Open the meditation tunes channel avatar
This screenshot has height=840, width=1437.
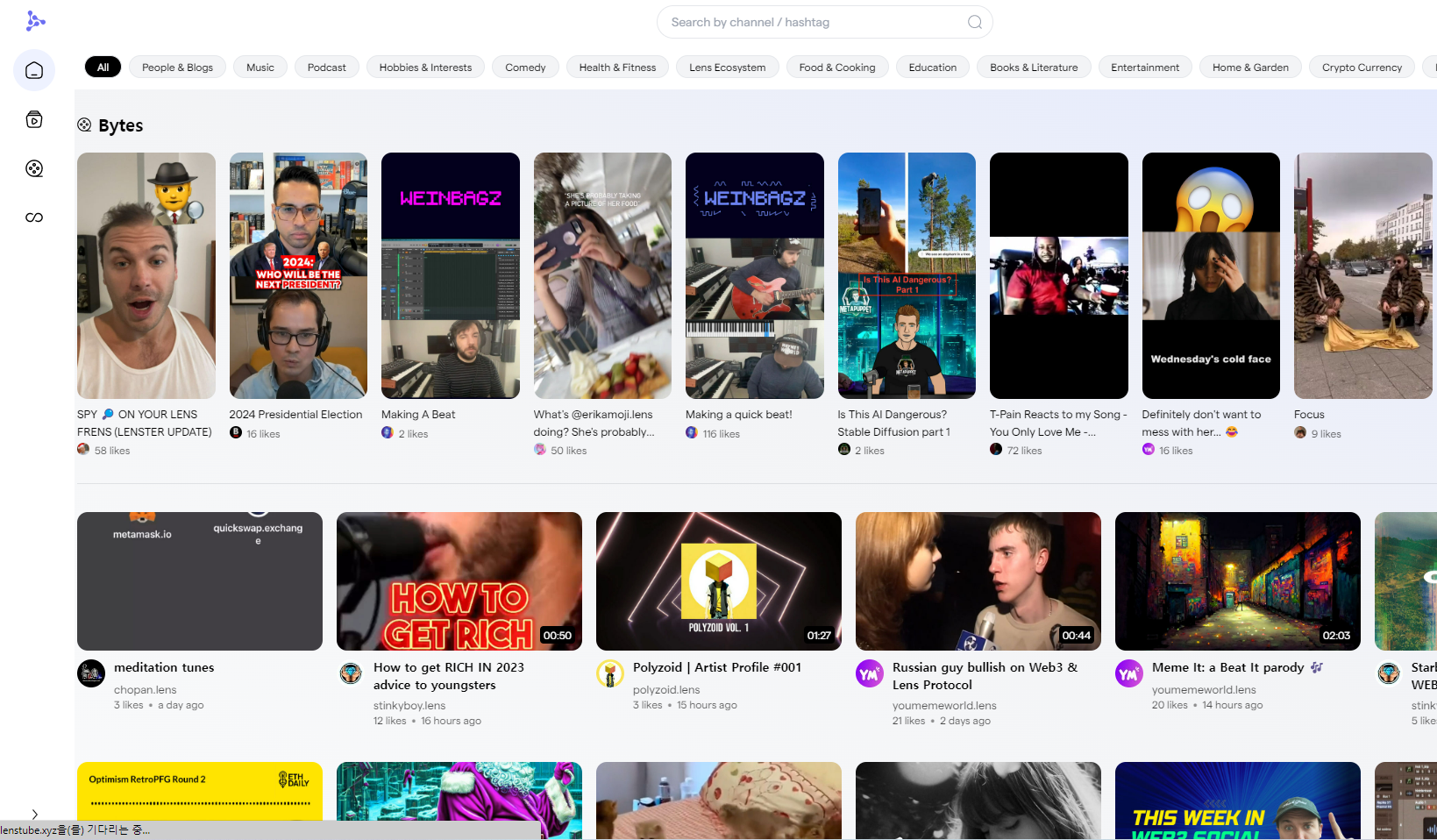91,673
